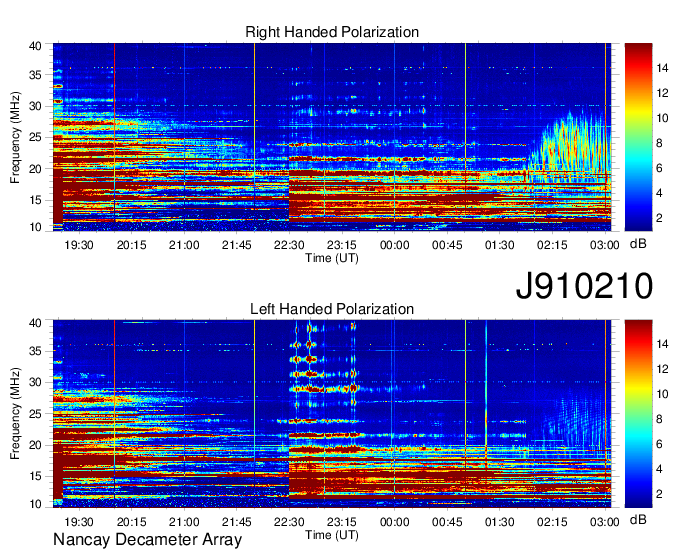Click the 02:15 tick label on bottom plot

[x=552, y=522]
